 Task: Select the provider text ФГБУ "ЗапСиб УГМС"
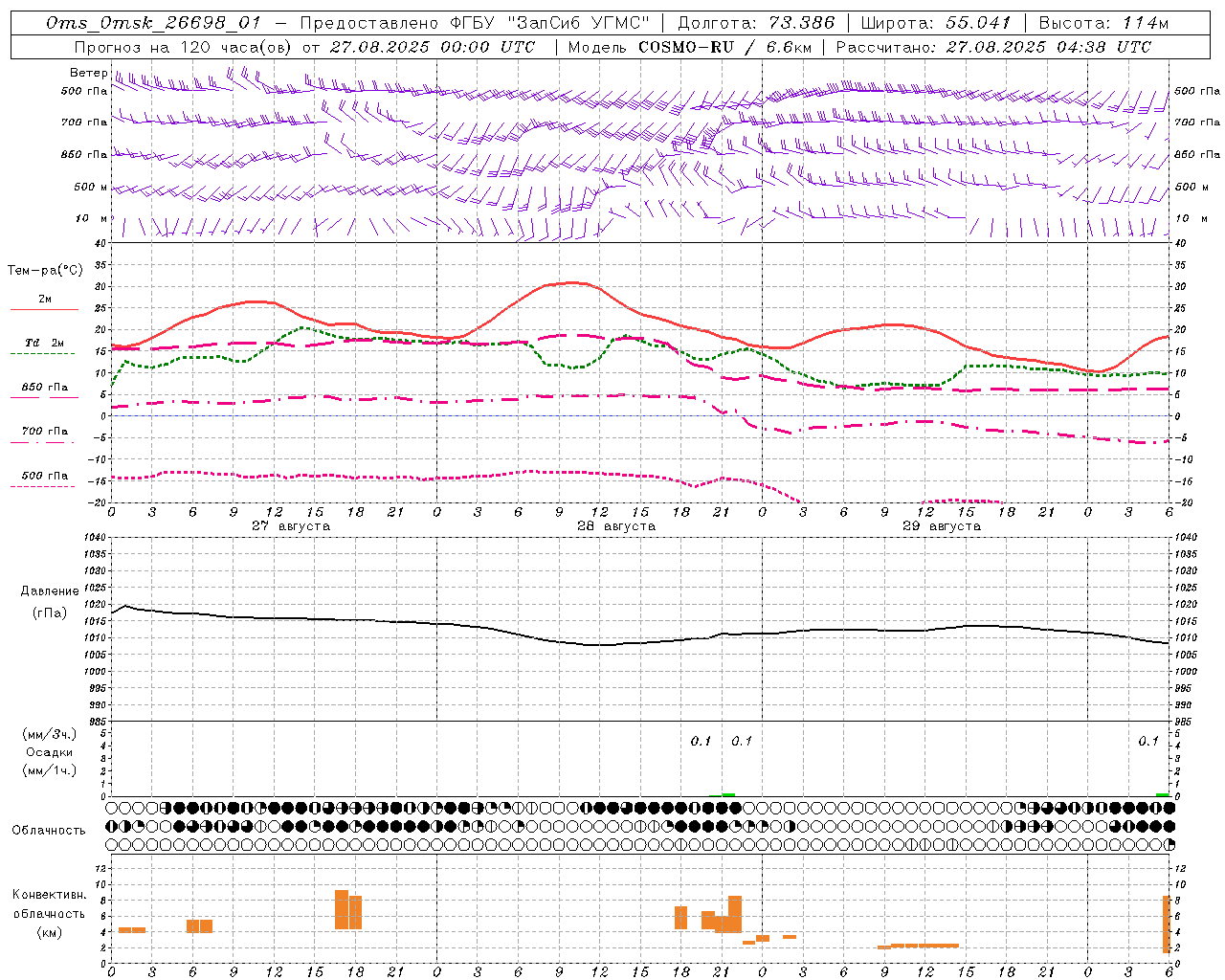[x=550, y=23]
